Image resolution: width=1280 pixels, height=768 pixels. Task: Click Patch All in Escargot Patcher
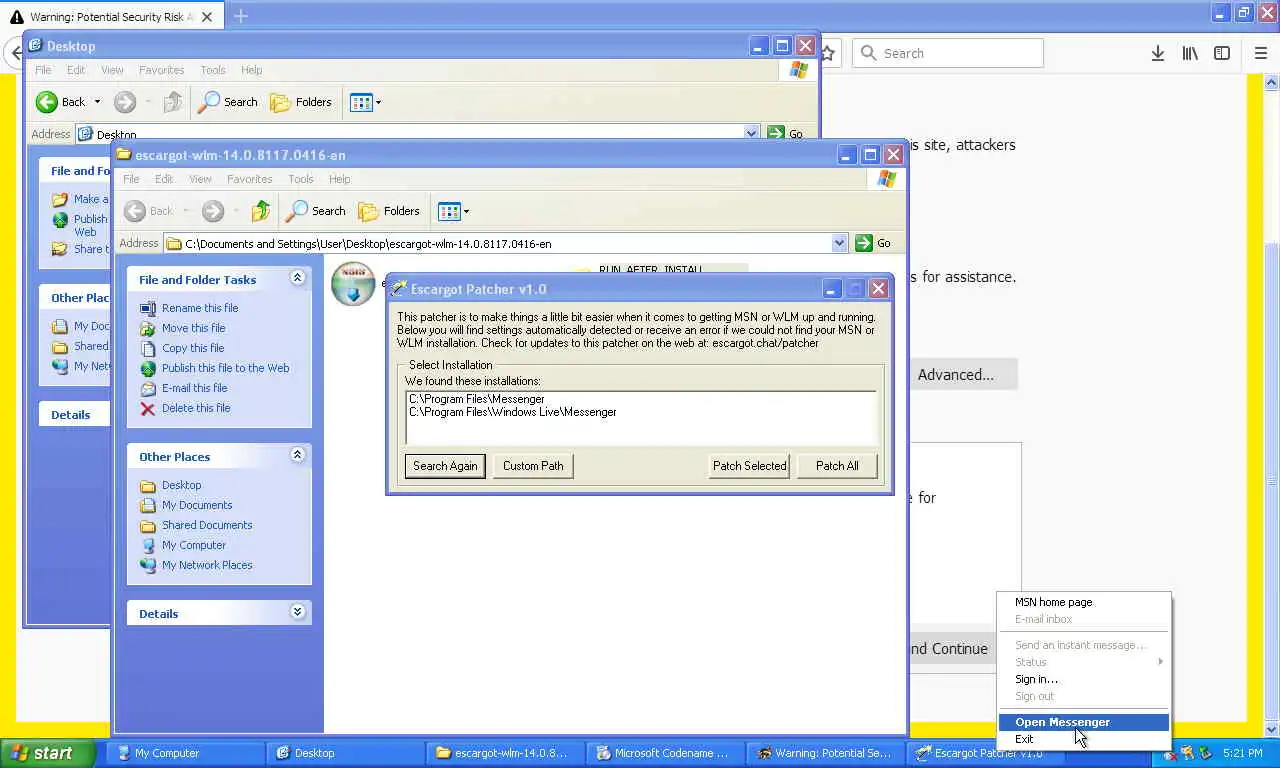tap(837, 466)
